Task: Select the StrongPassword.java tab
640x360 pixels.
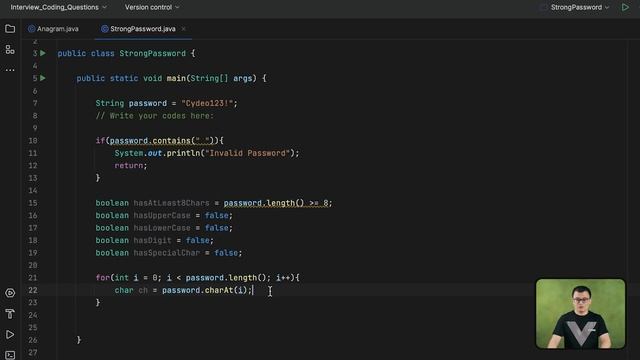Action: [143, 29]
